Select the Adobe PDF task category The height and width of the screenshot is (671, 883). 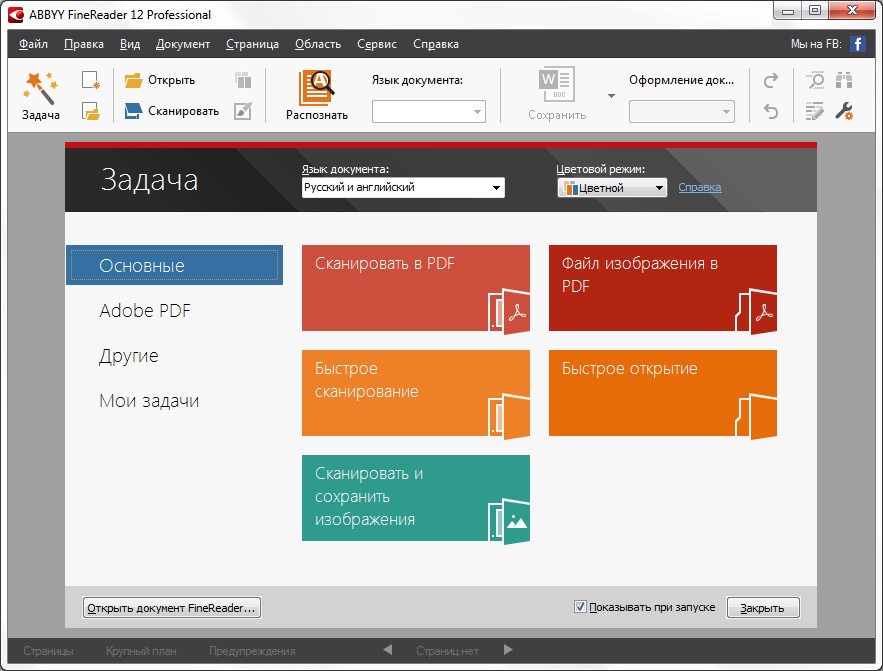point(145,311)
